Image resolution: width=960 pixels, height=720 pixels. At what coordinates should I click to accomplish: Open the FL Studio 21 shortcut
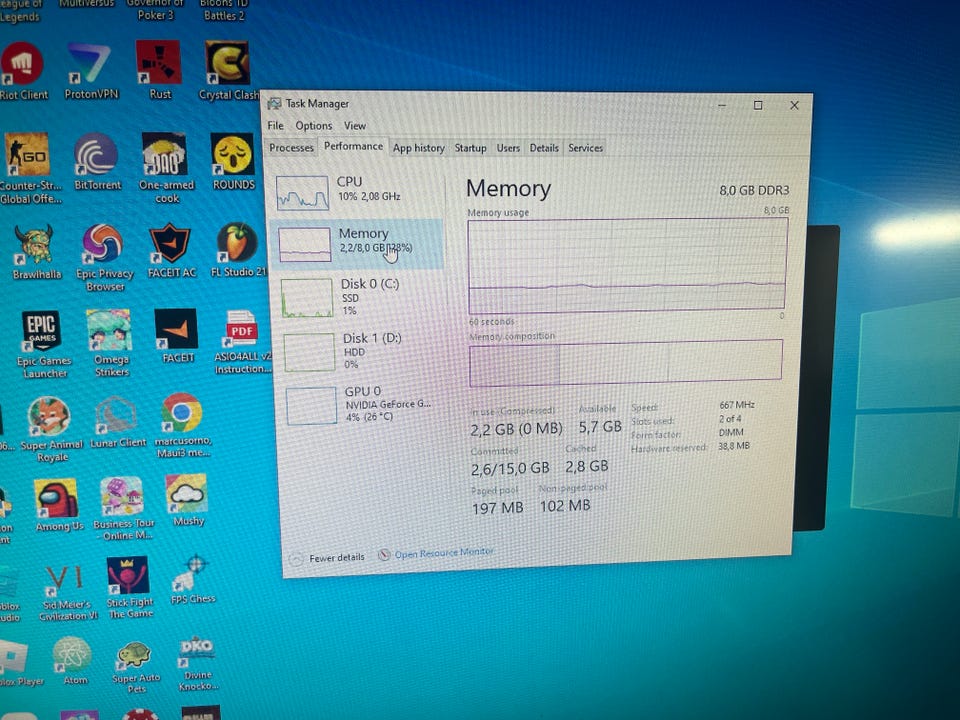(238, 250)
